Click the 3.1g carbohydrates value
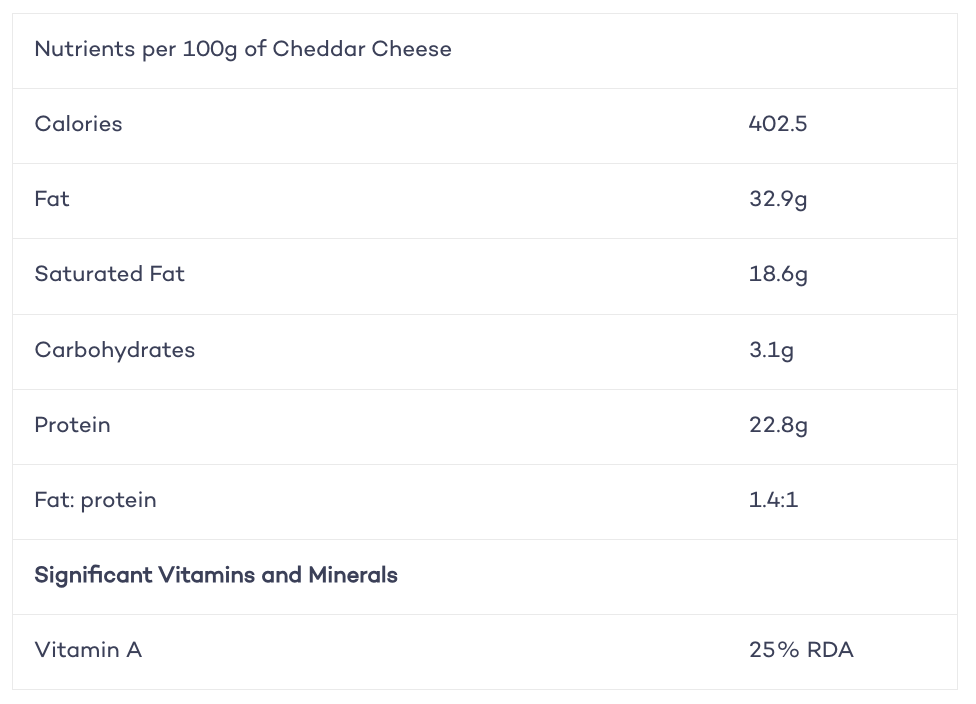 (771, 350)
